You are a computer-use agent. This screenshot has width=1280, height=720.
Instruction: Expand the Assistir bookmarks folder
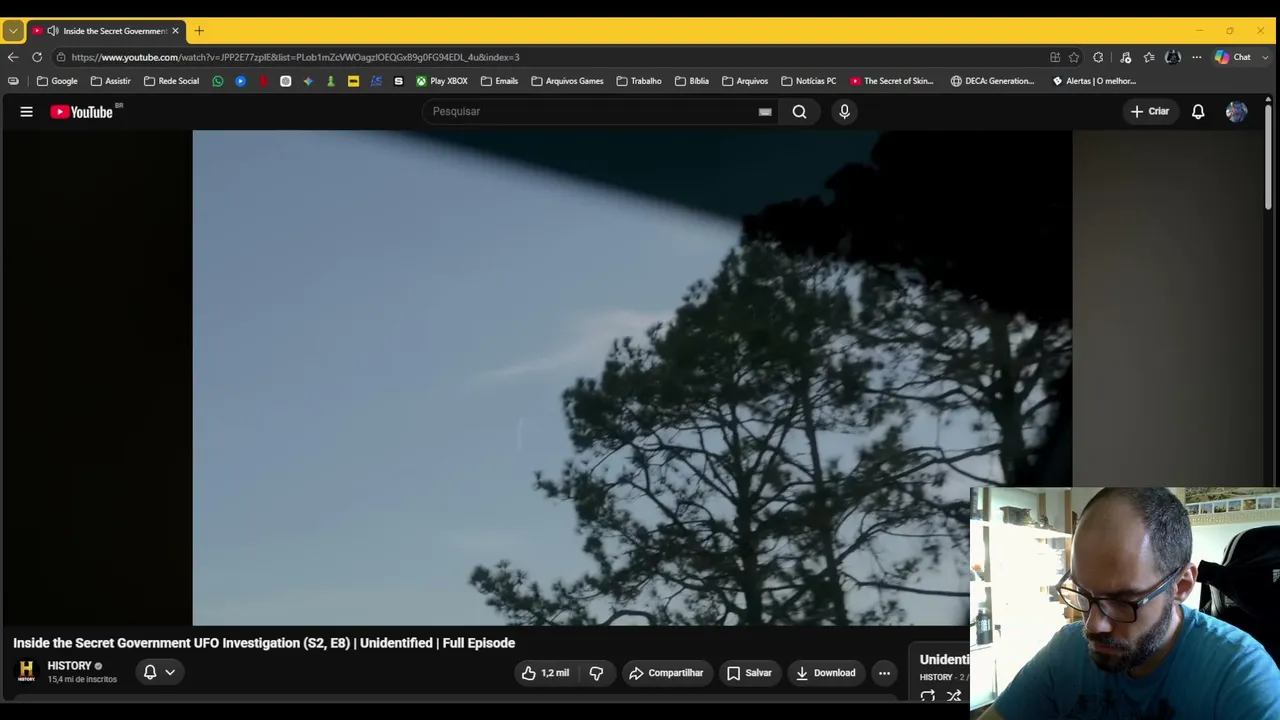110,81
